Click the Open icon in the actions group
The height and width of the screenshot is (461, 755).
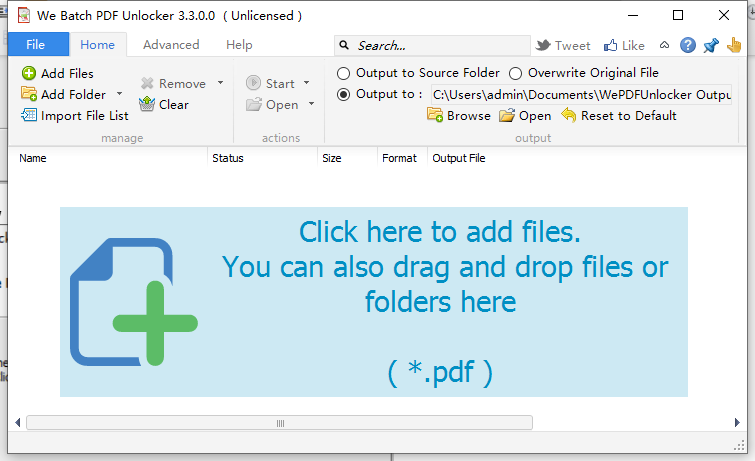[253, 105]
